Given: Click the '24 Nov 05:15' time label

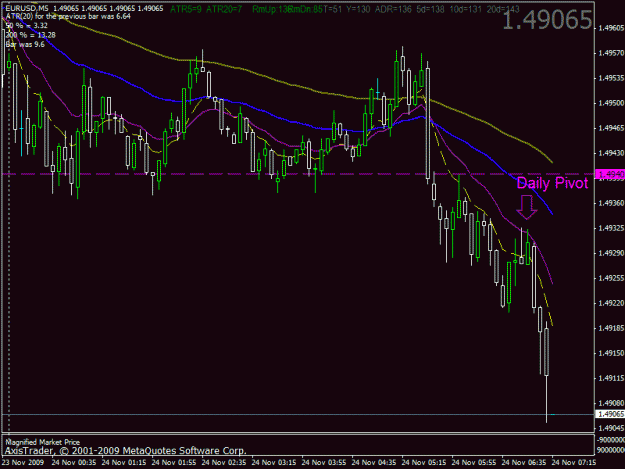Looking at the screenshot, I should [424, 463].
